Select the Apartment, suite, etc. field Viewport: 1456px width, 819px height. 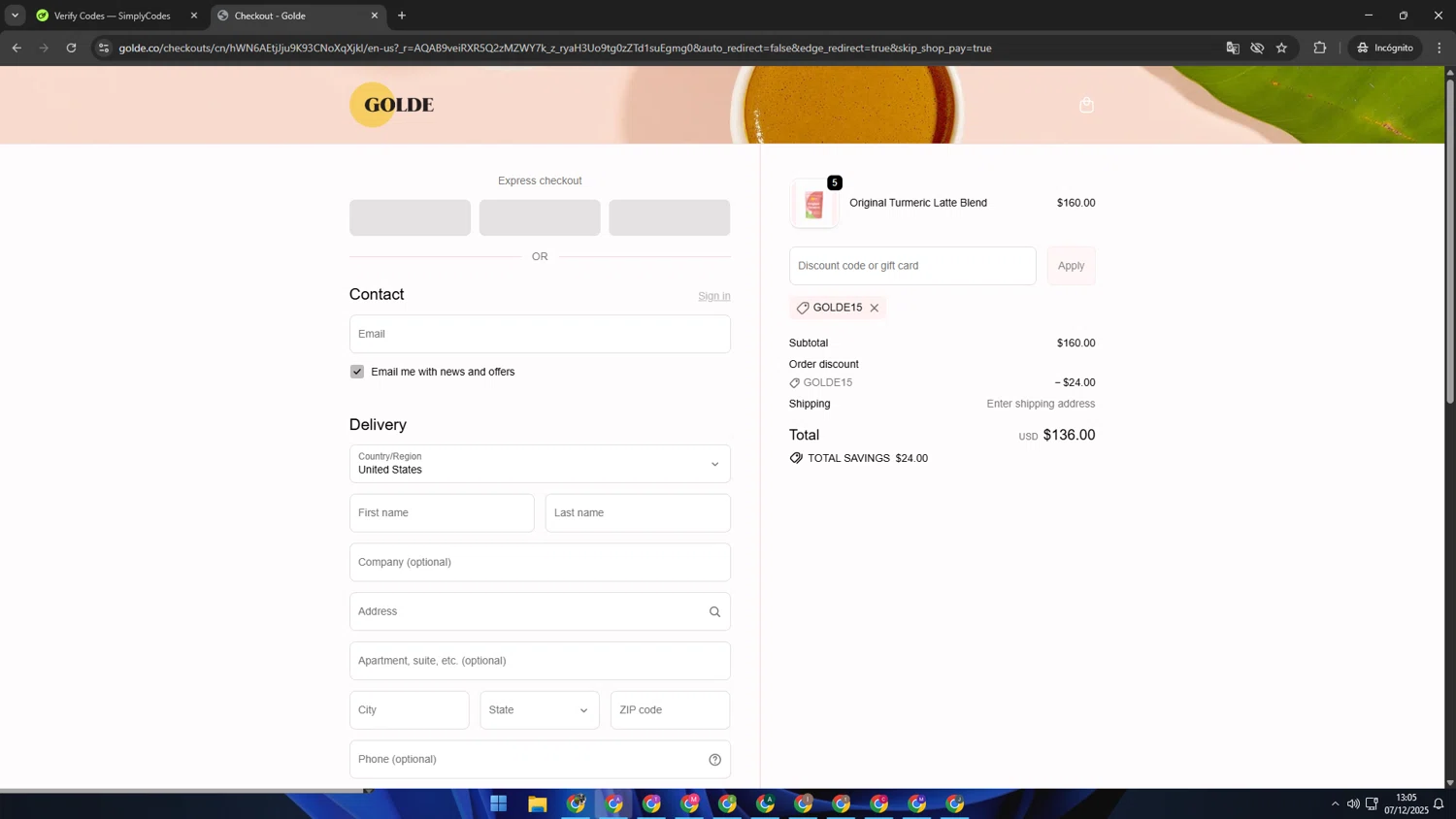540,661
